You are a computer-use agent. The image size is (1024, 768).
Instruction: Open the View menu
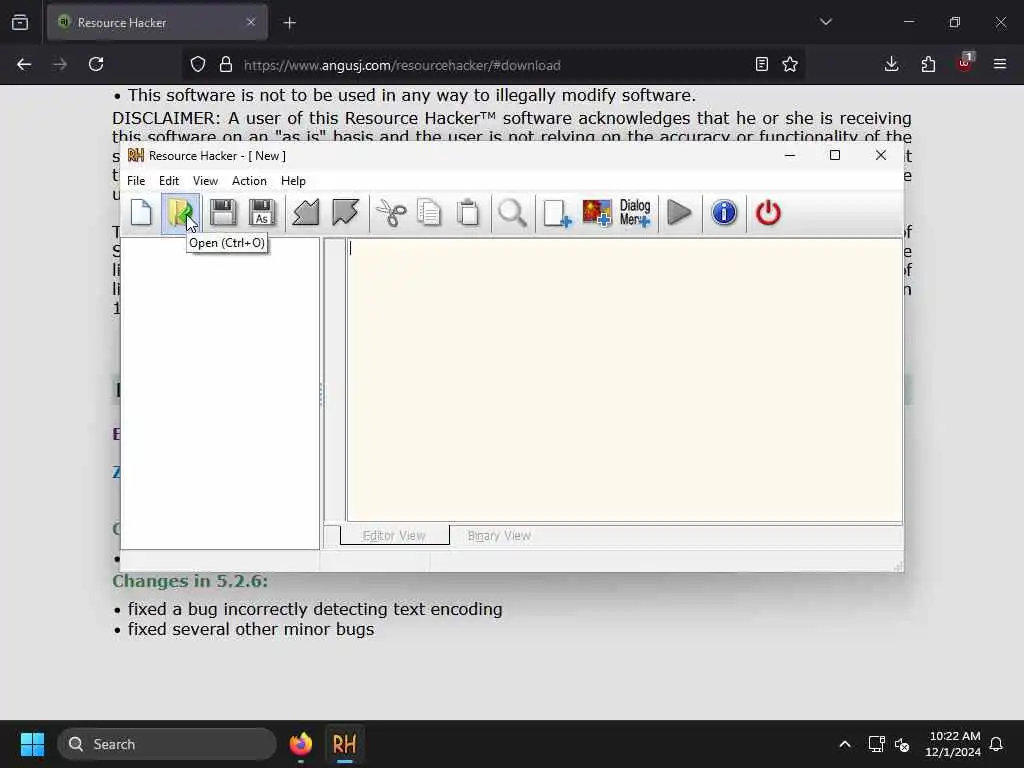(205, 181)
